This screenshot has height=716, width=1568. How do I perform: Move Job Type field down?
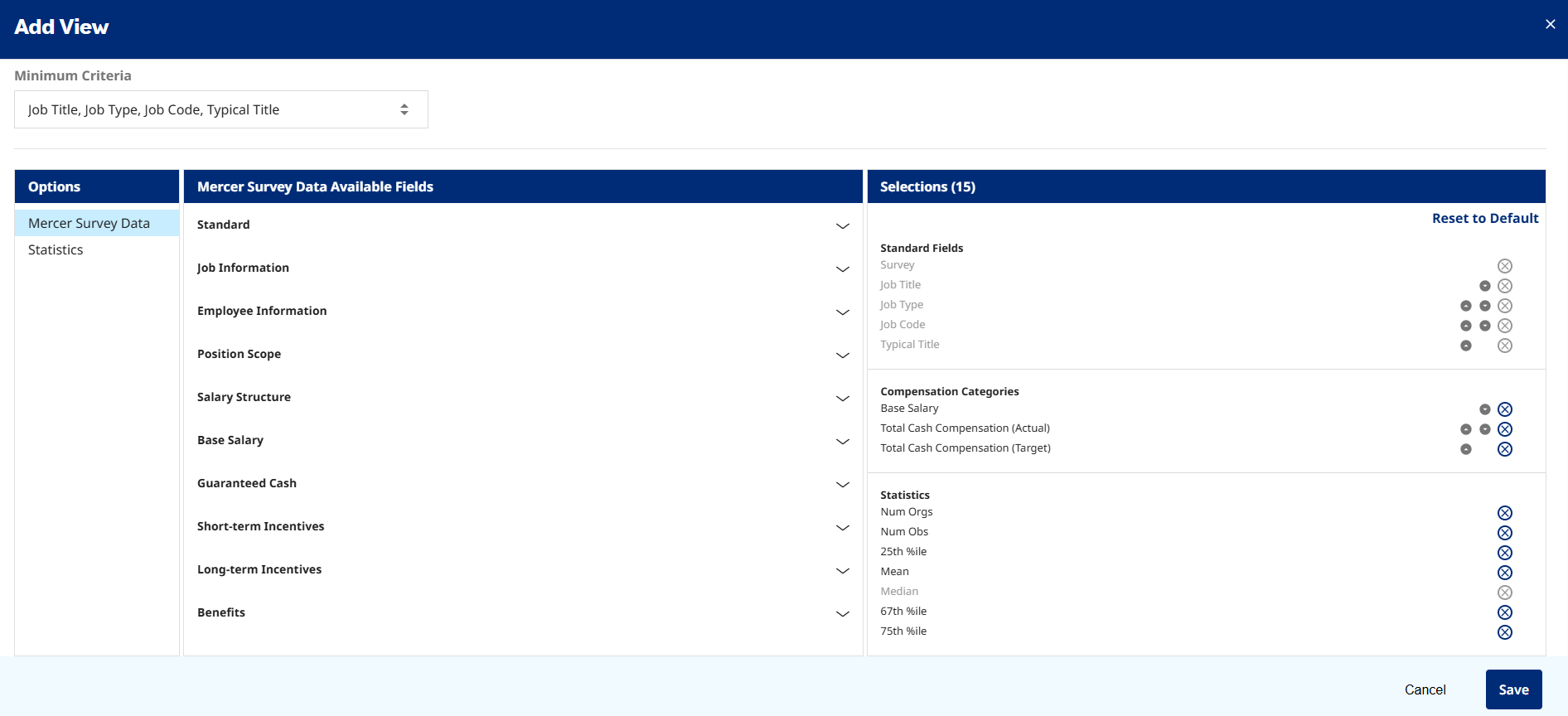1485,306
